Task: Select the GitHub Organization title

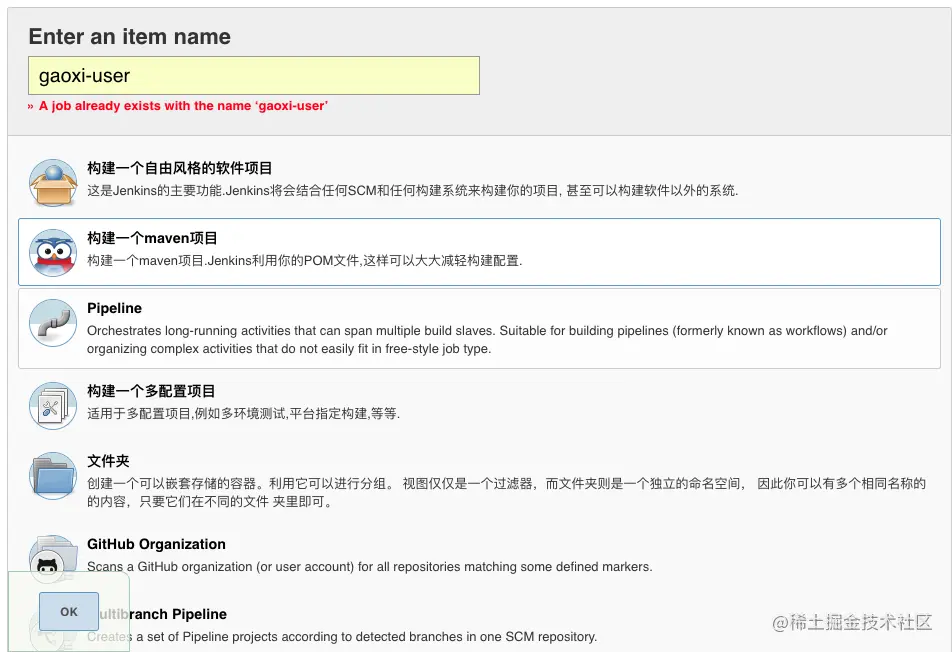Action: coord(156,544)
